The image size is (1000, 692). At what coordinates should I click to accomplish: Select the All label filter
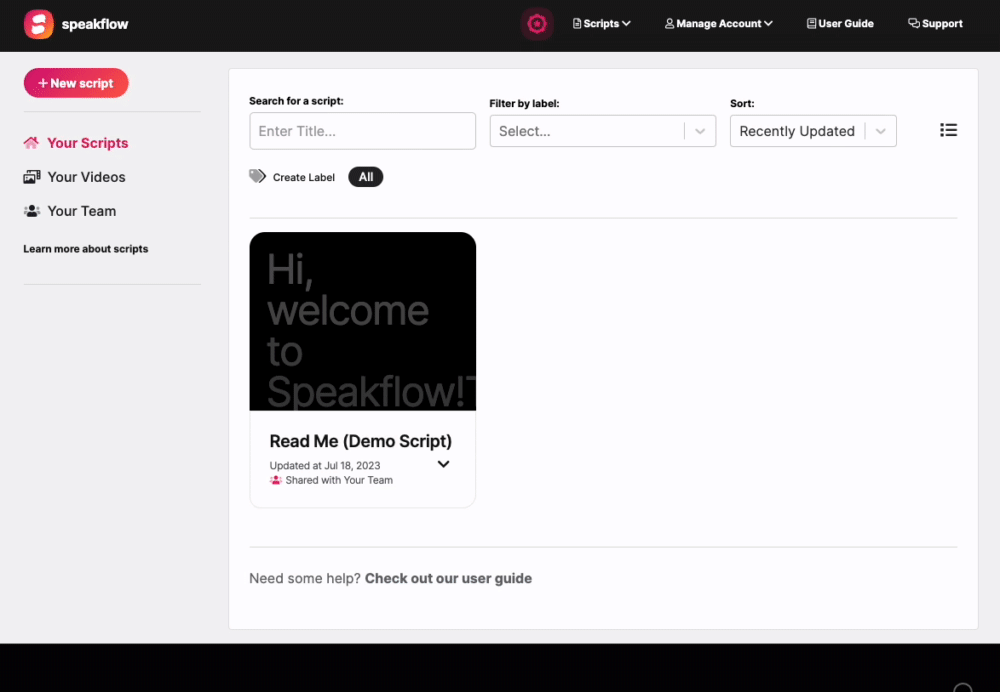coord(365,177)
